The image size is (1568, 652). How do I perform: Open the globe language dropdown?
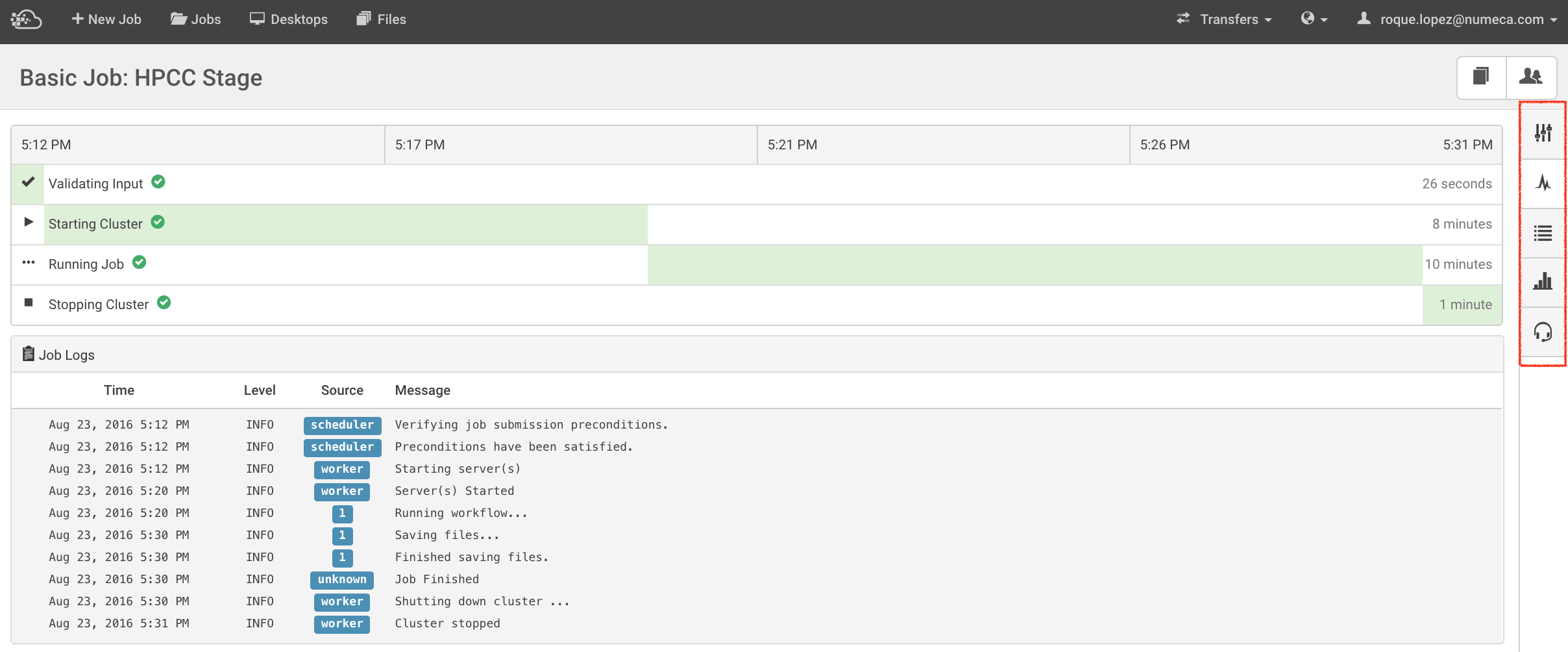click(1314, 19)
